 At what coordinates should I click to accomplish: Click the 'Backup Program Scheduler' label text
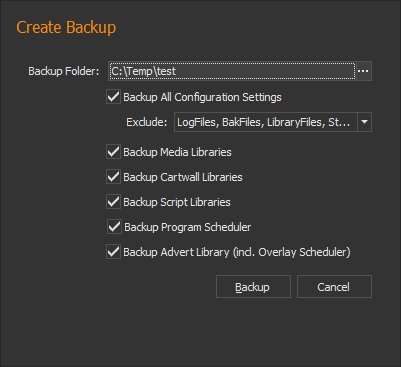click(188, 227)
